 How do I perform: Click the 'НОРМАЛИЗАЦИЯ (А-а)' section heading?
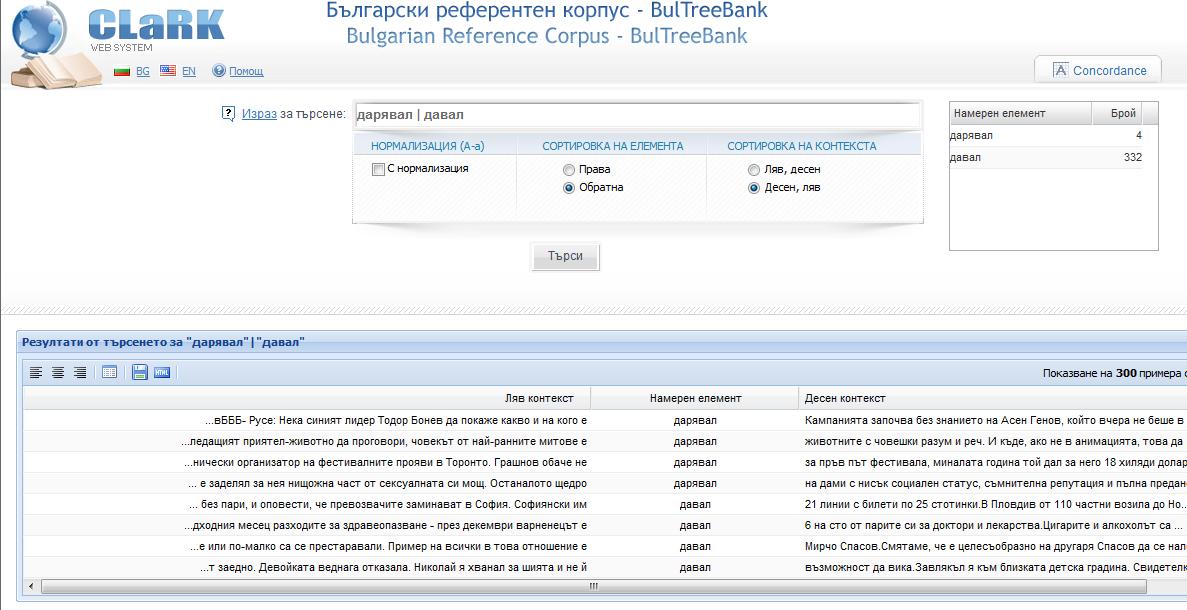coord(428,146)
